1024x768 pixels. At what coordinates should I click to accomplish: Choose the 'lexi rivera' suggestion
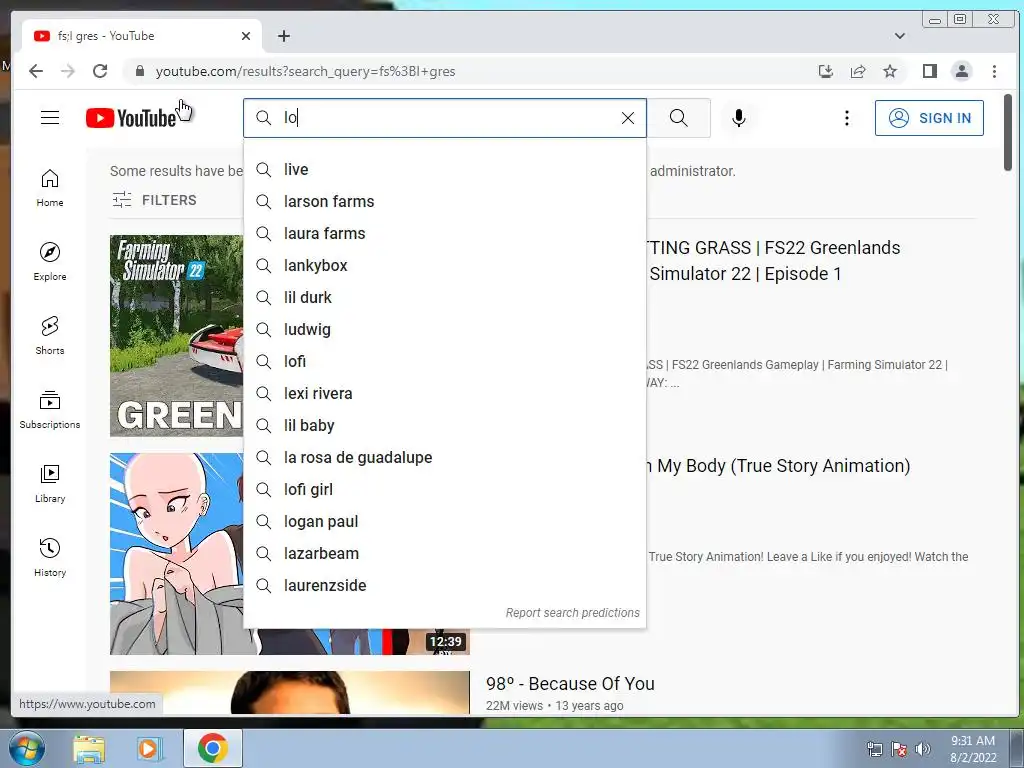click(445, 394)
